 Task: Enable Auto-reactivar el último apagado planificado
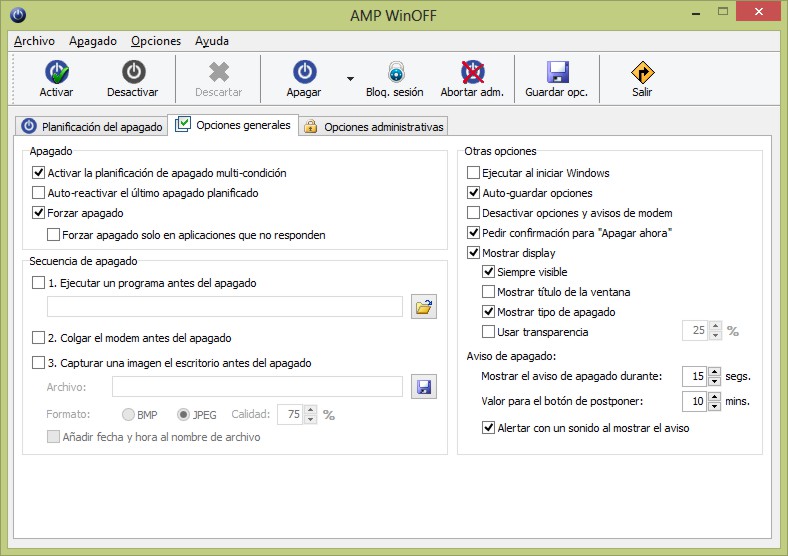click(x=38, y=193)
